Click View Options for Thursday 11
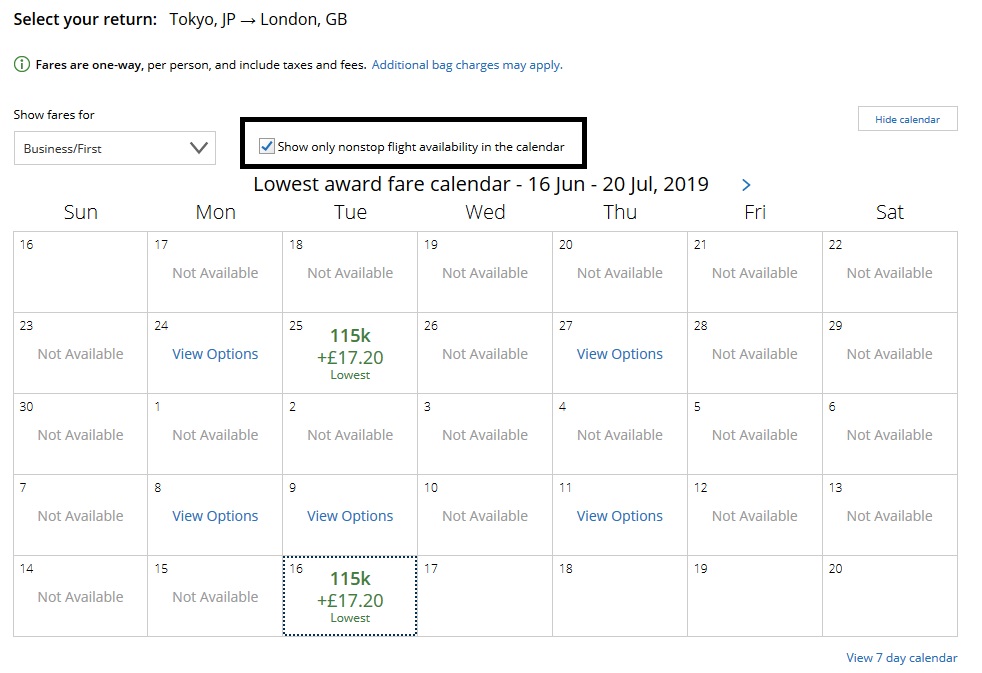982x673 pixels. 620,516
